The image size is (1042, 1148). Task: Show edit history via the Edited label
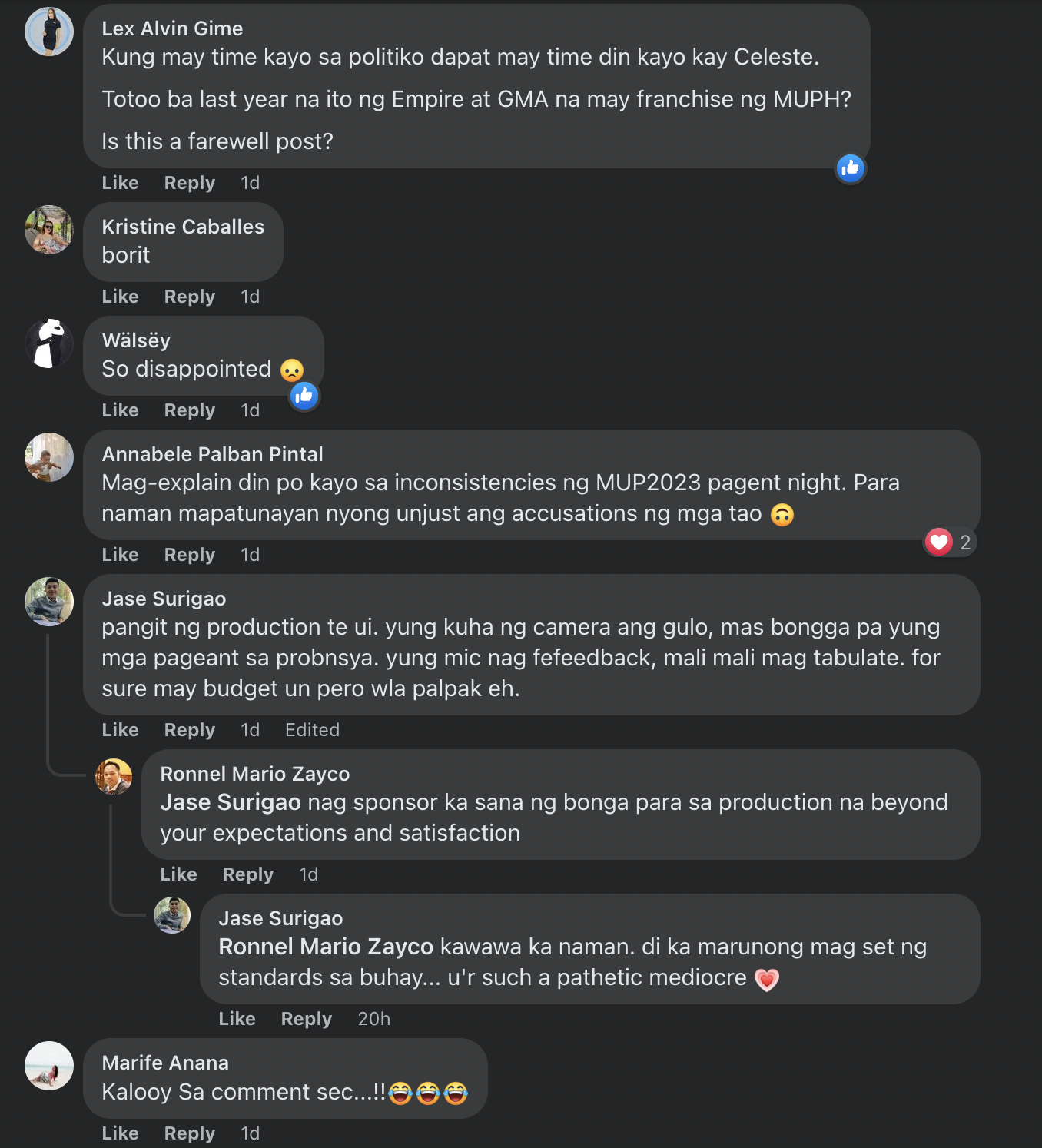[x=312, y=730]
